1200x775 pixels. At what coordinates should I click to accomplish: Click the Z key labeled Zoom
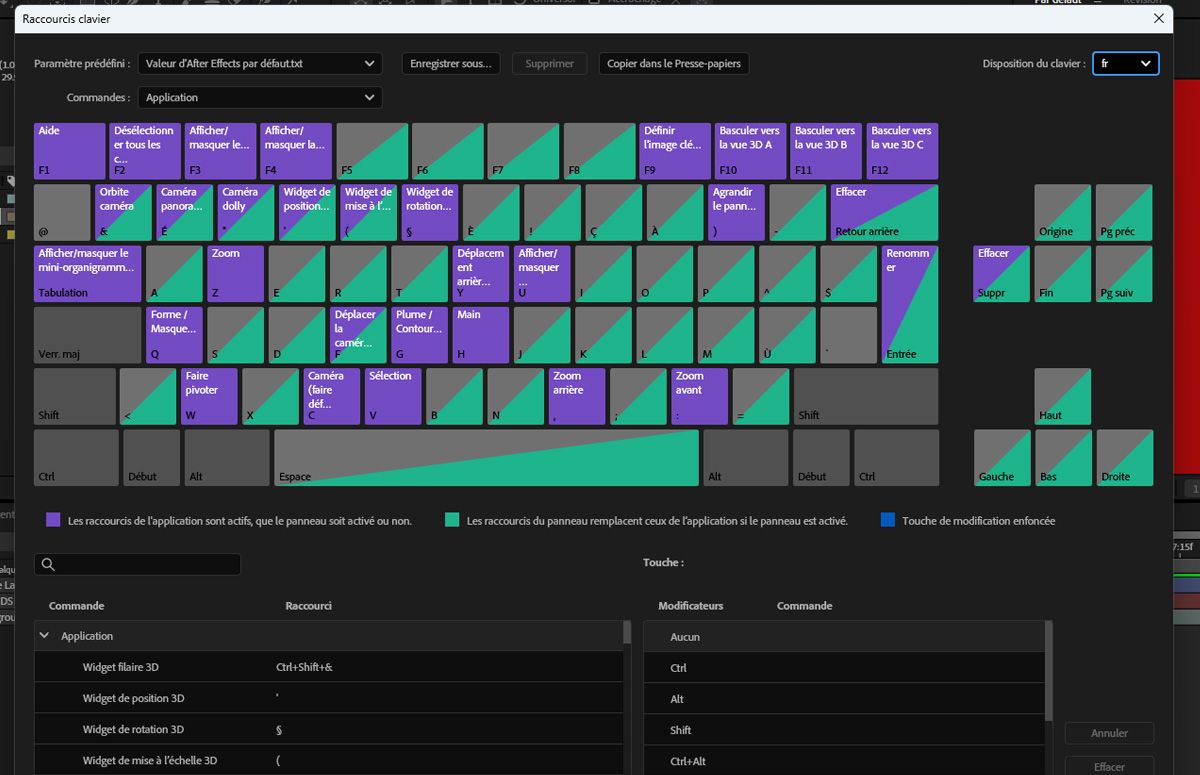tap(234, 273)
